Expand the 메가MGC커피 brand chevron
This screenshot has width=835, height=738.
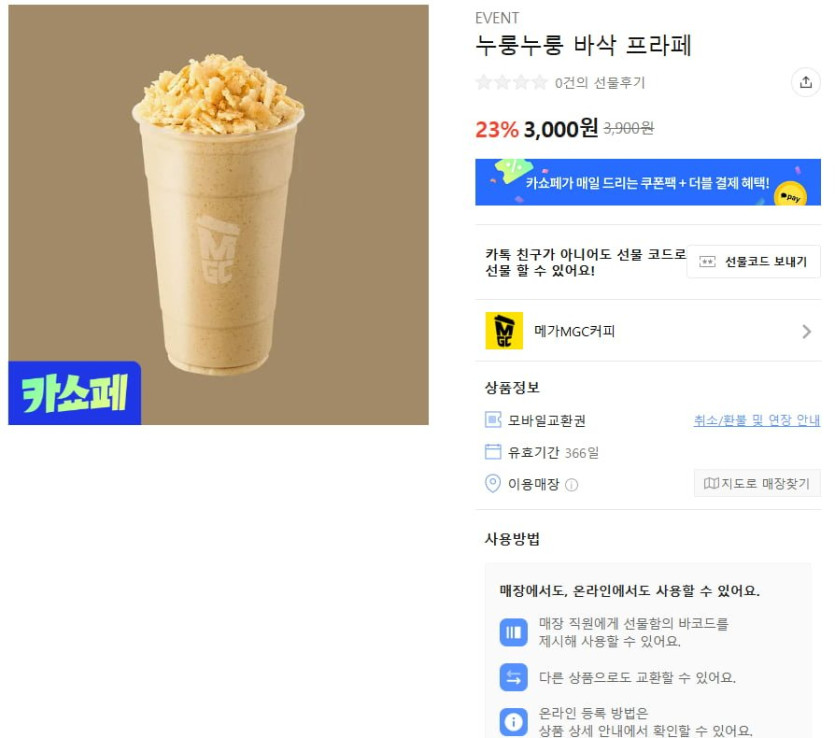pyautogui.click(x=806, y=332)
